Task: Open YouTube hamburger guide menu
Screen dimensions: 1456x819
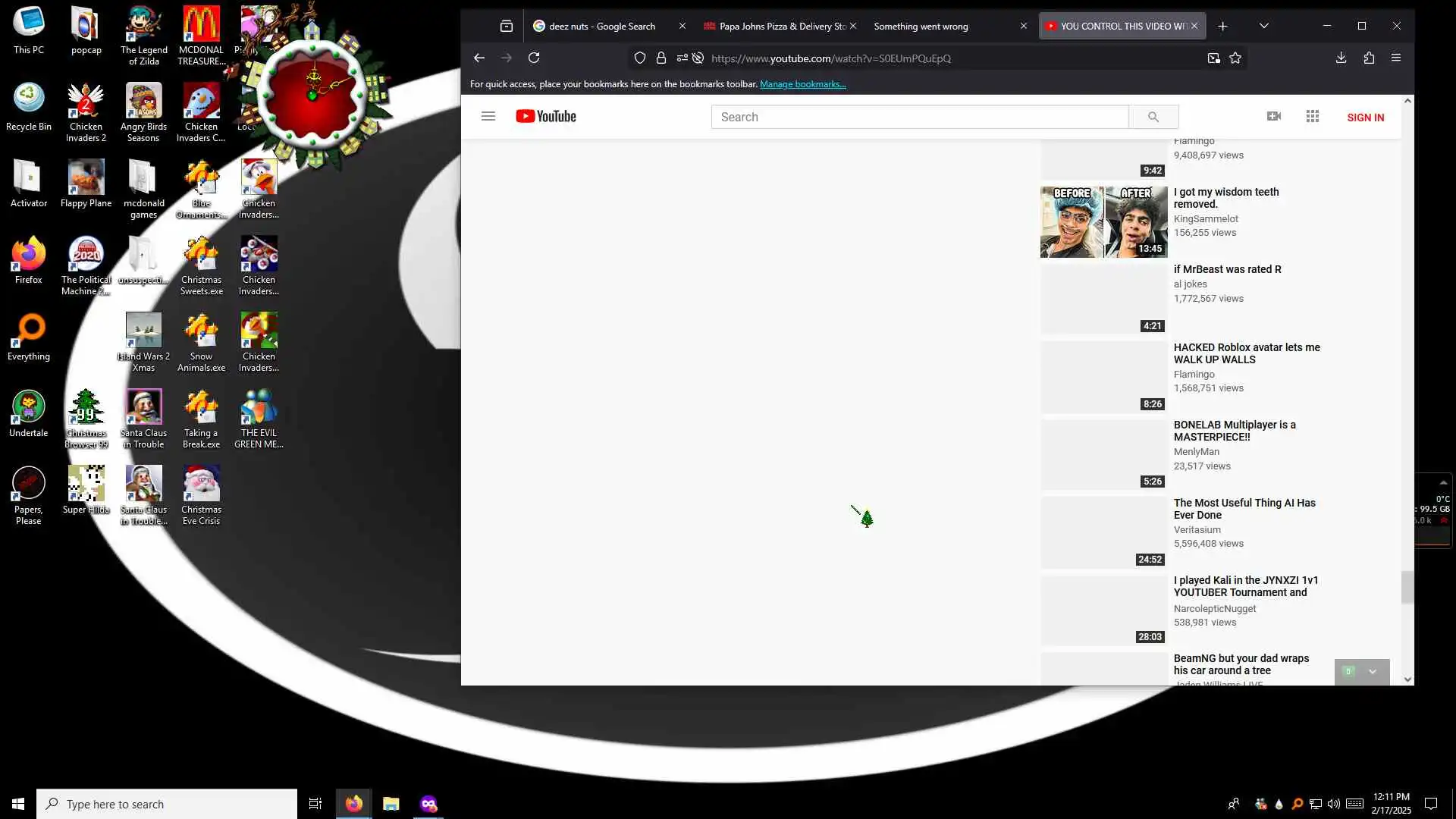Action: pos(488,116)
